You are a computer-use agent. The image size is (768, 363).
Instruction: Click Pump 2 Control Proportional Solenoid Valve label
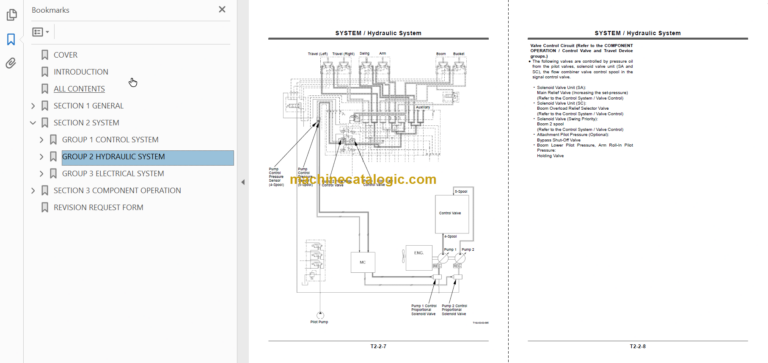coord(454,310)
